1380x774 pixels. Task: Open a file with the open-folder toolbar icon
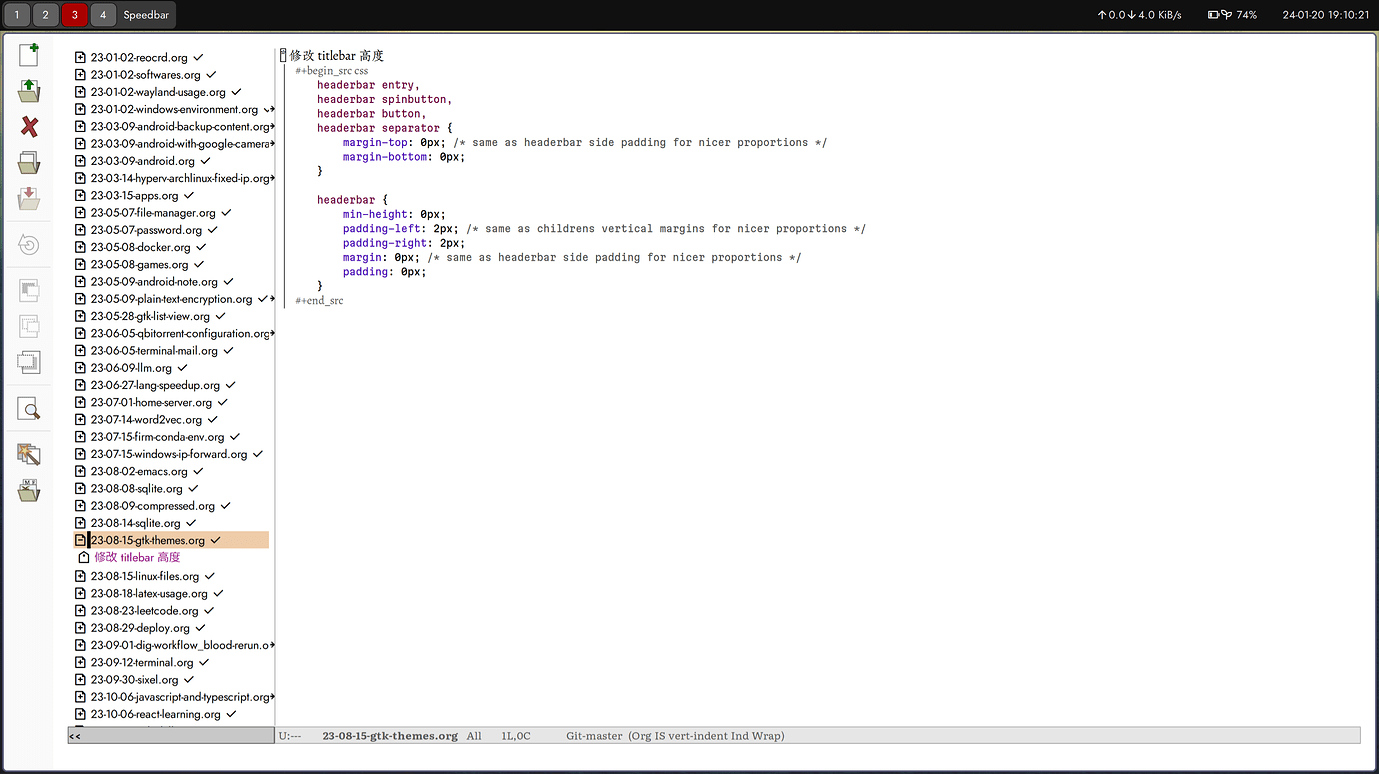pyautogui.click(x=28, y=91)
